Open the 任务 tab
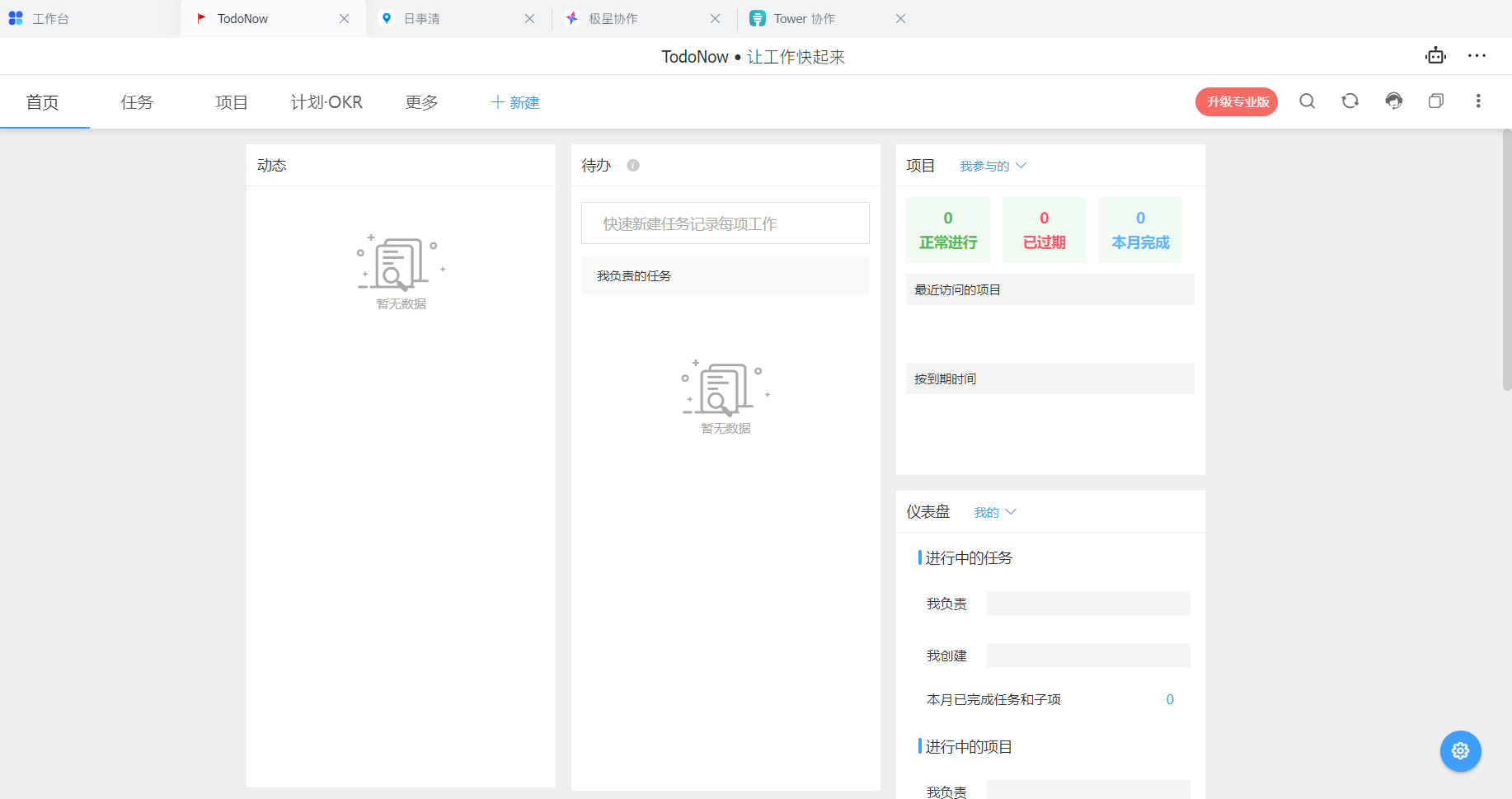The image size is (1512, 799). pos(137,102)
